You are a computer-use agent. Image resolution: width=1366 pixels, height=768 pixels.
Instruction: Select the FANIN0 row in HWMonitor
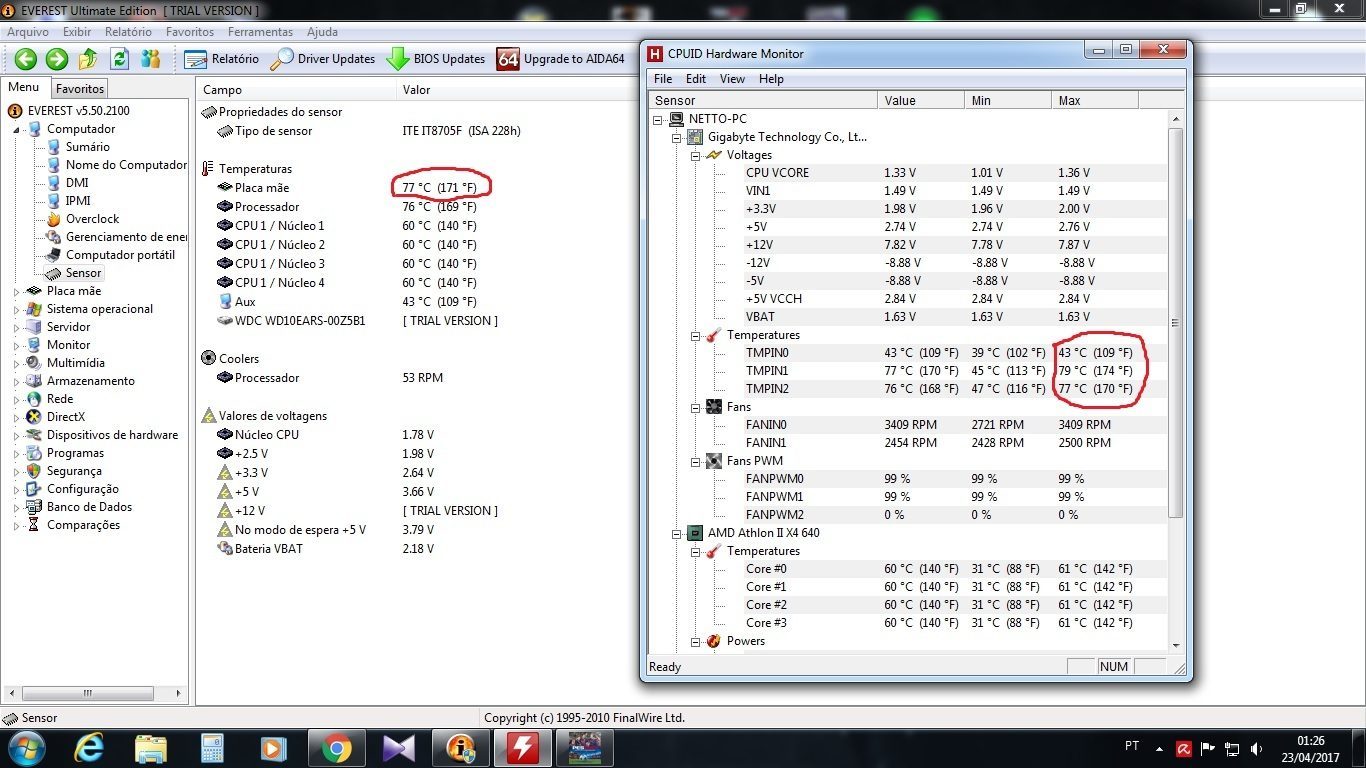[x=766, y=425]
